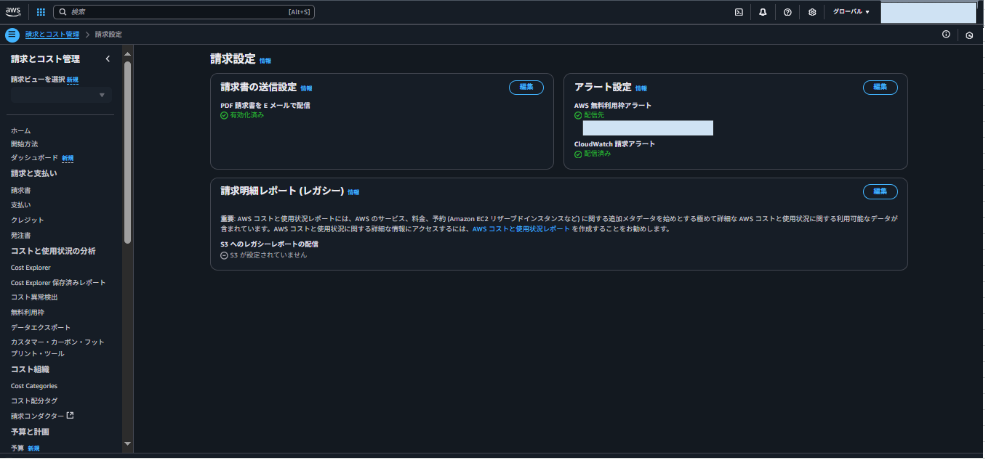
Task: Click the sidebar scroll-down arrow
Action: coord(128,444)
